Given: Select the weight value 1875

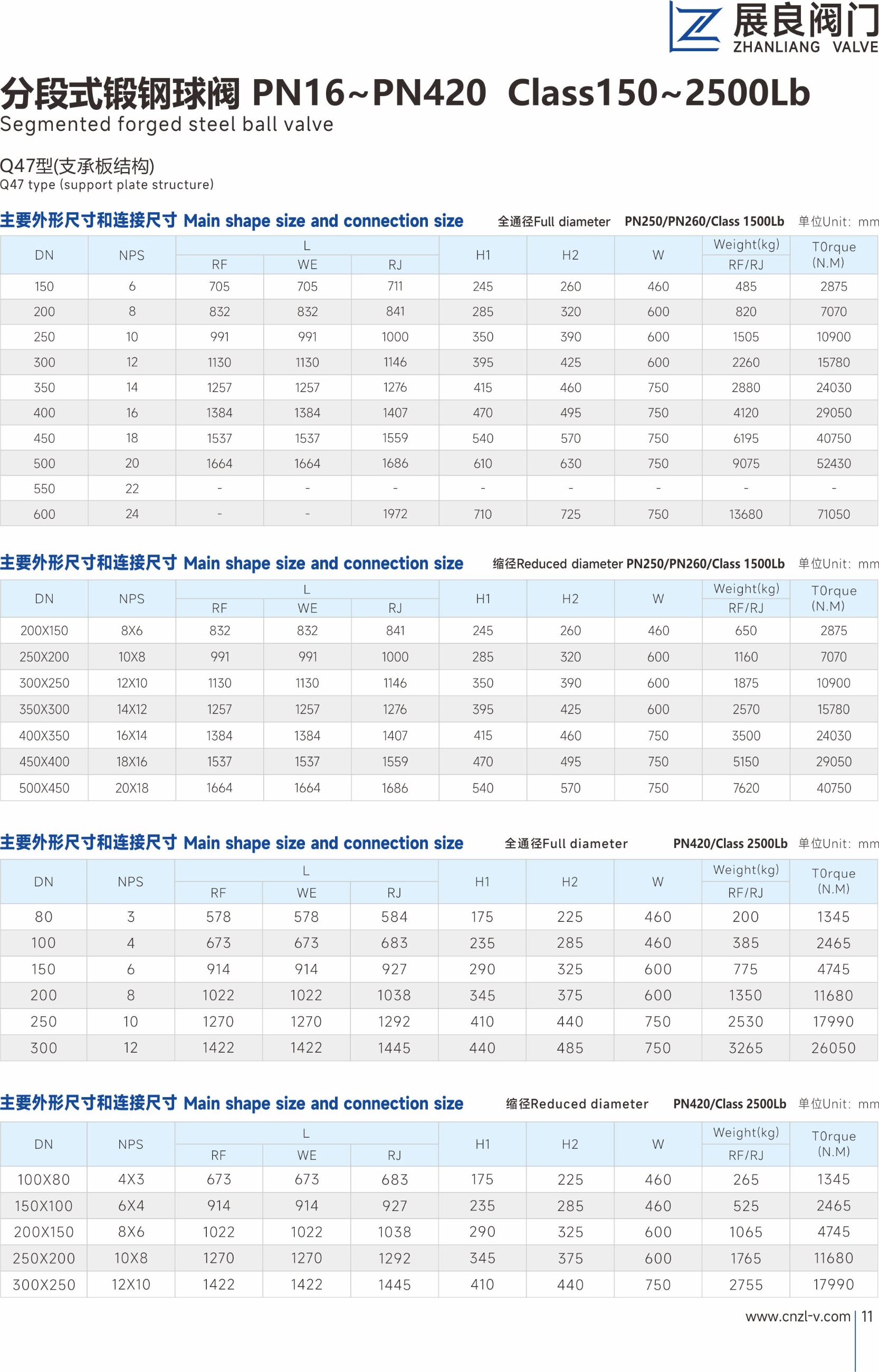Looking at the screenshot, I should pos(746,683).
